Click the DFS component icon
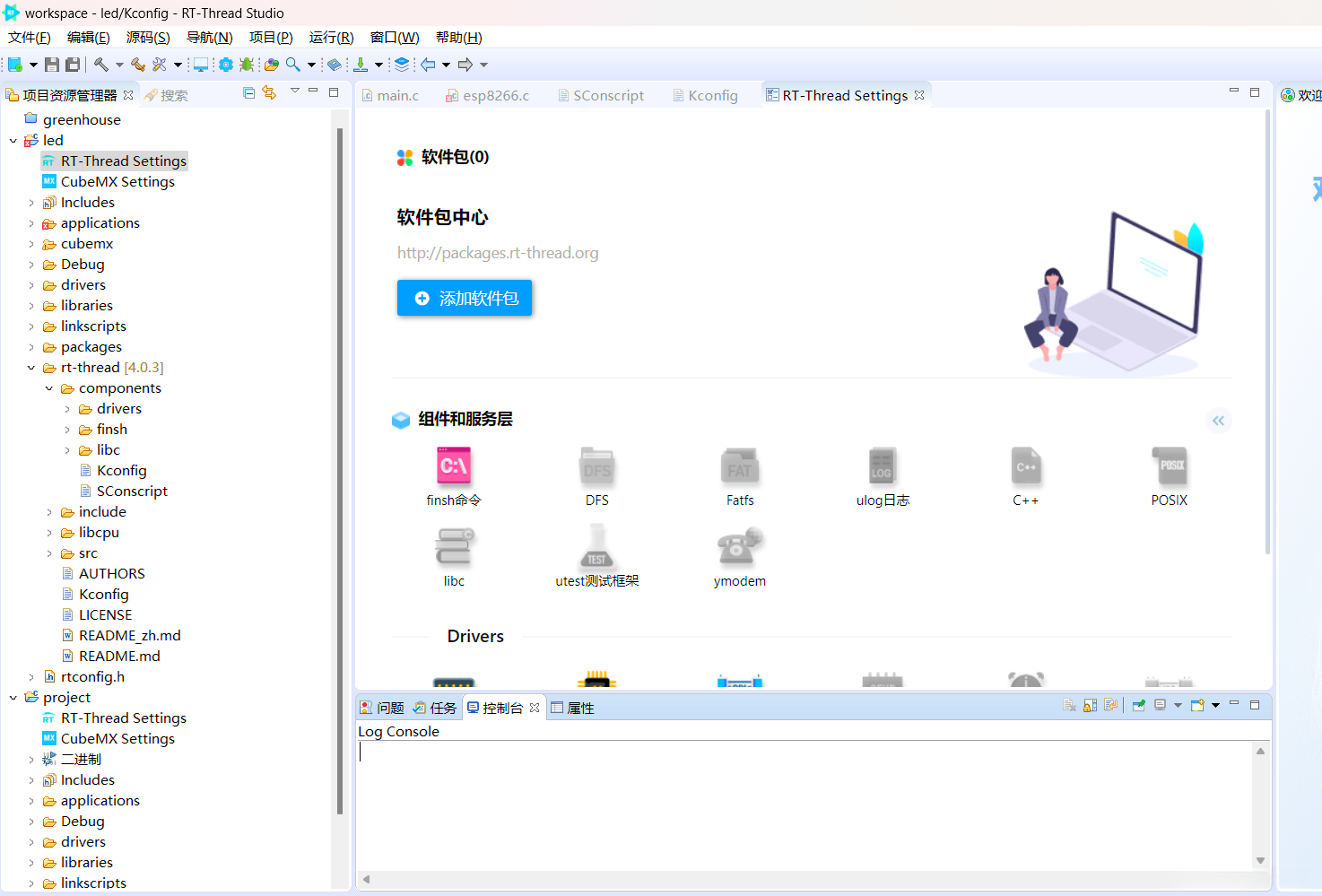The image size is (1322, 896). (597, 466)
